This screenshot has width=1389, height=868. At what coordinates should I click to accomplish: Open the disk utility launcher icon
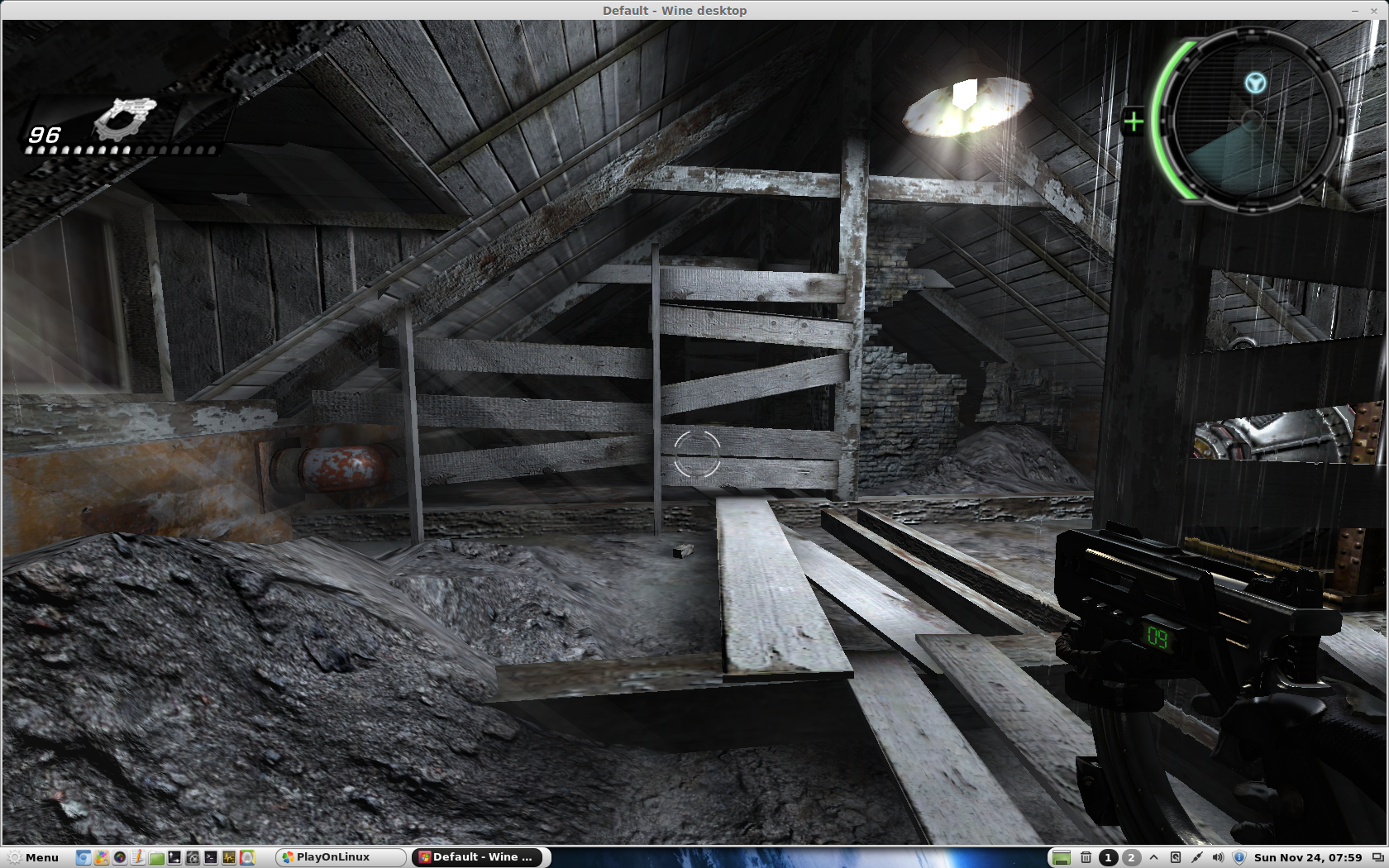[193, 857]
